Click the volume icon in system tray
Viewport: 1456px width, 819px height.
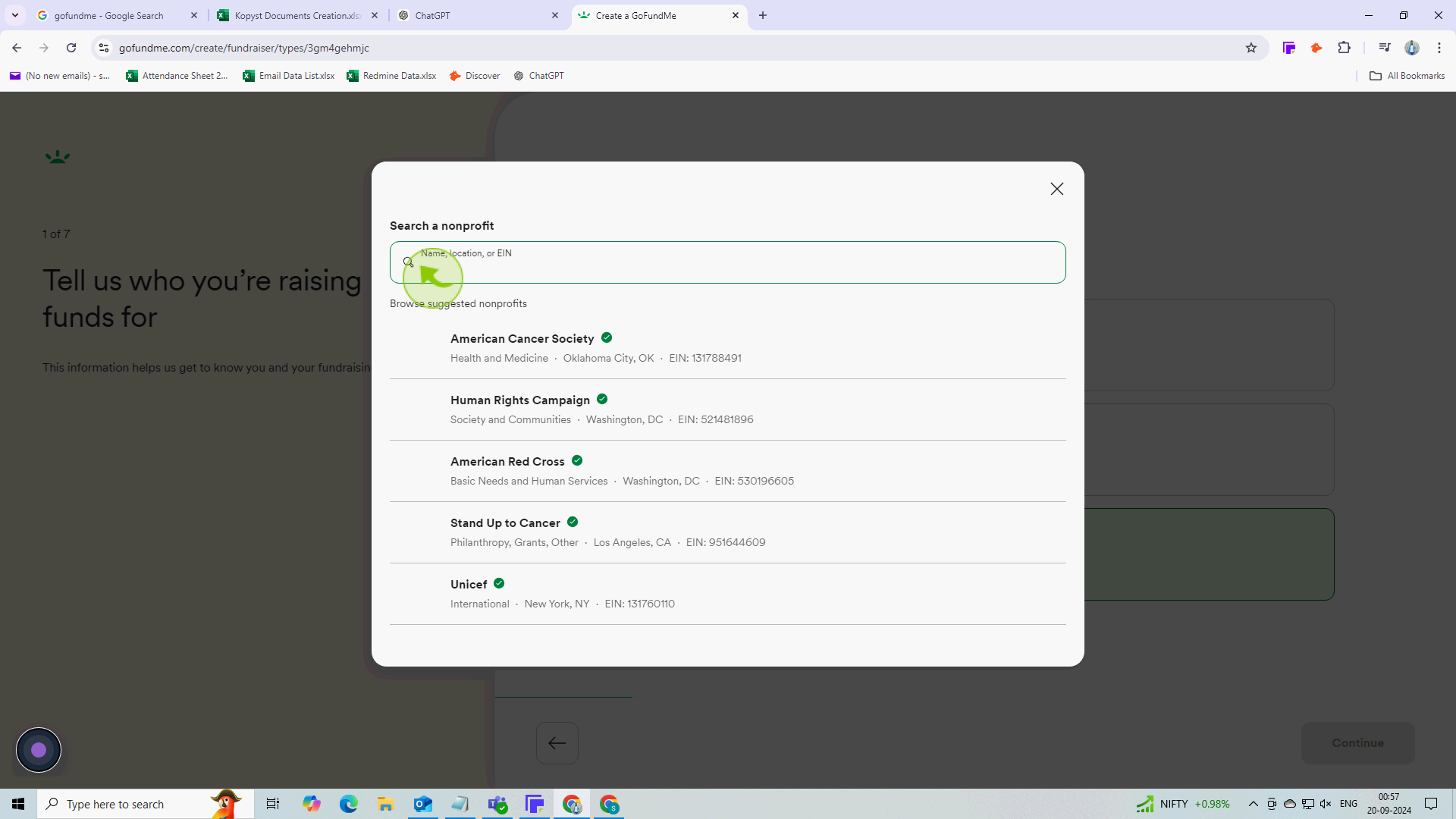[1326, 804]
